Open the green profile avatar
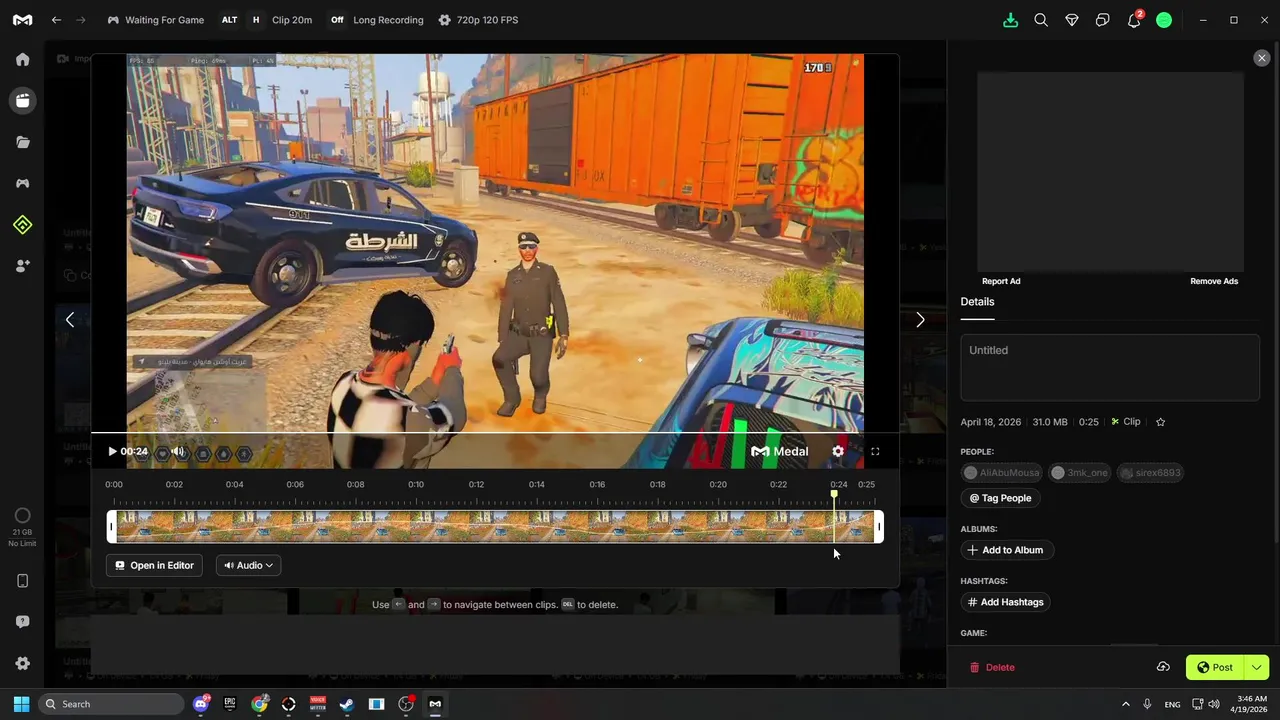 tap(1164, 20)
